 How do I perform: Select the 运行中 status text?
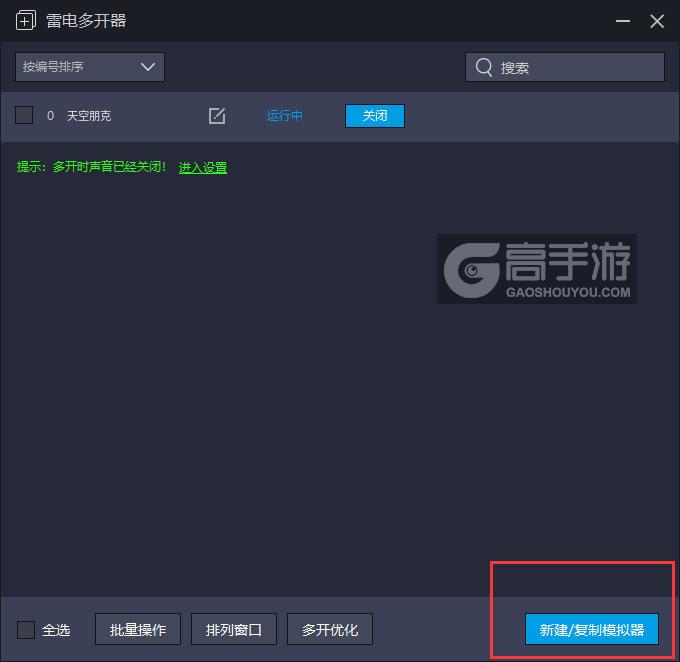click(x=284, y=116)
